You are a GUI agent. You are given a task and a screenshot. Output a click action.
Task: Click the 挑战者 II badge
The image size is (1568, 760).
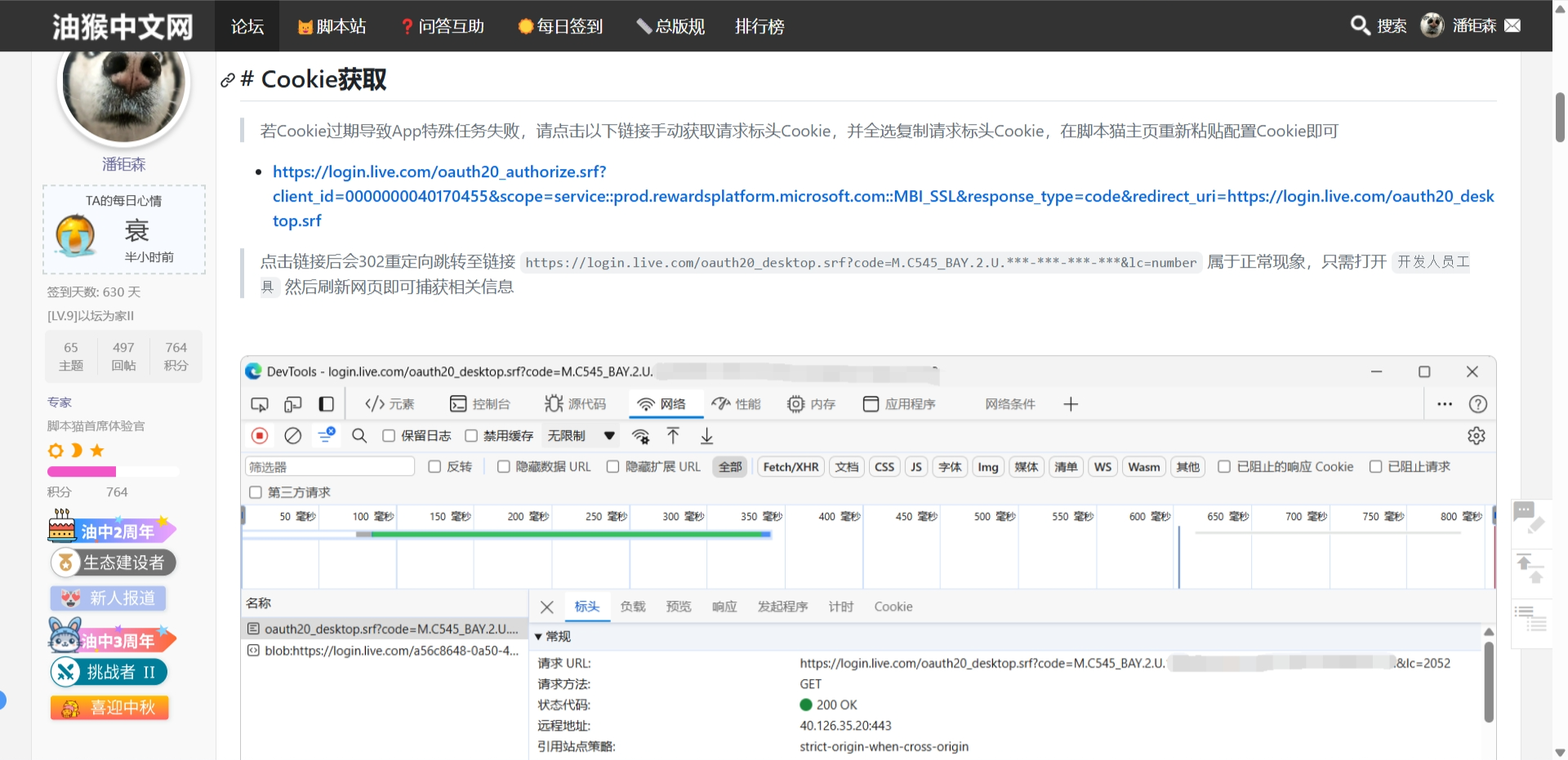click(x=109, y=672)
